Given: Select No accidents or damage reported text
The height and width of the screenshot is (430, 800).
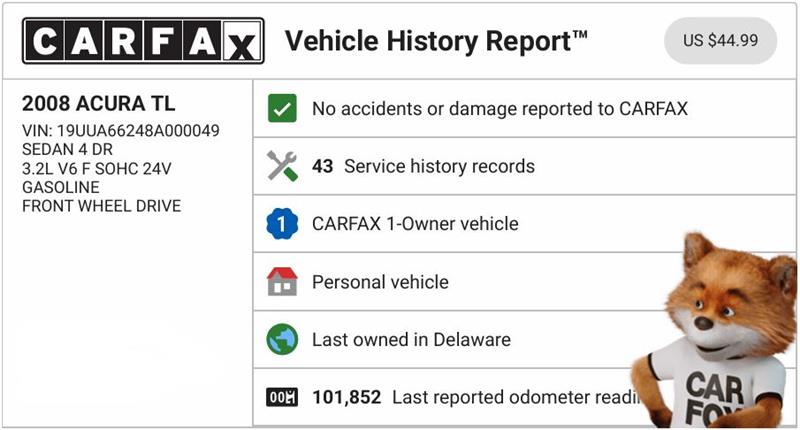Looking at the screenshot, I should 500,109.
